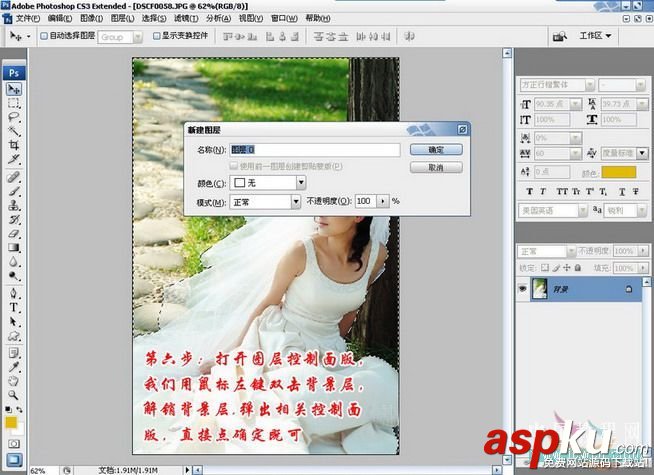This screenshot has width=654, height=475.
Task: Open the 图层(L) menu
Action: click(122, 18)
